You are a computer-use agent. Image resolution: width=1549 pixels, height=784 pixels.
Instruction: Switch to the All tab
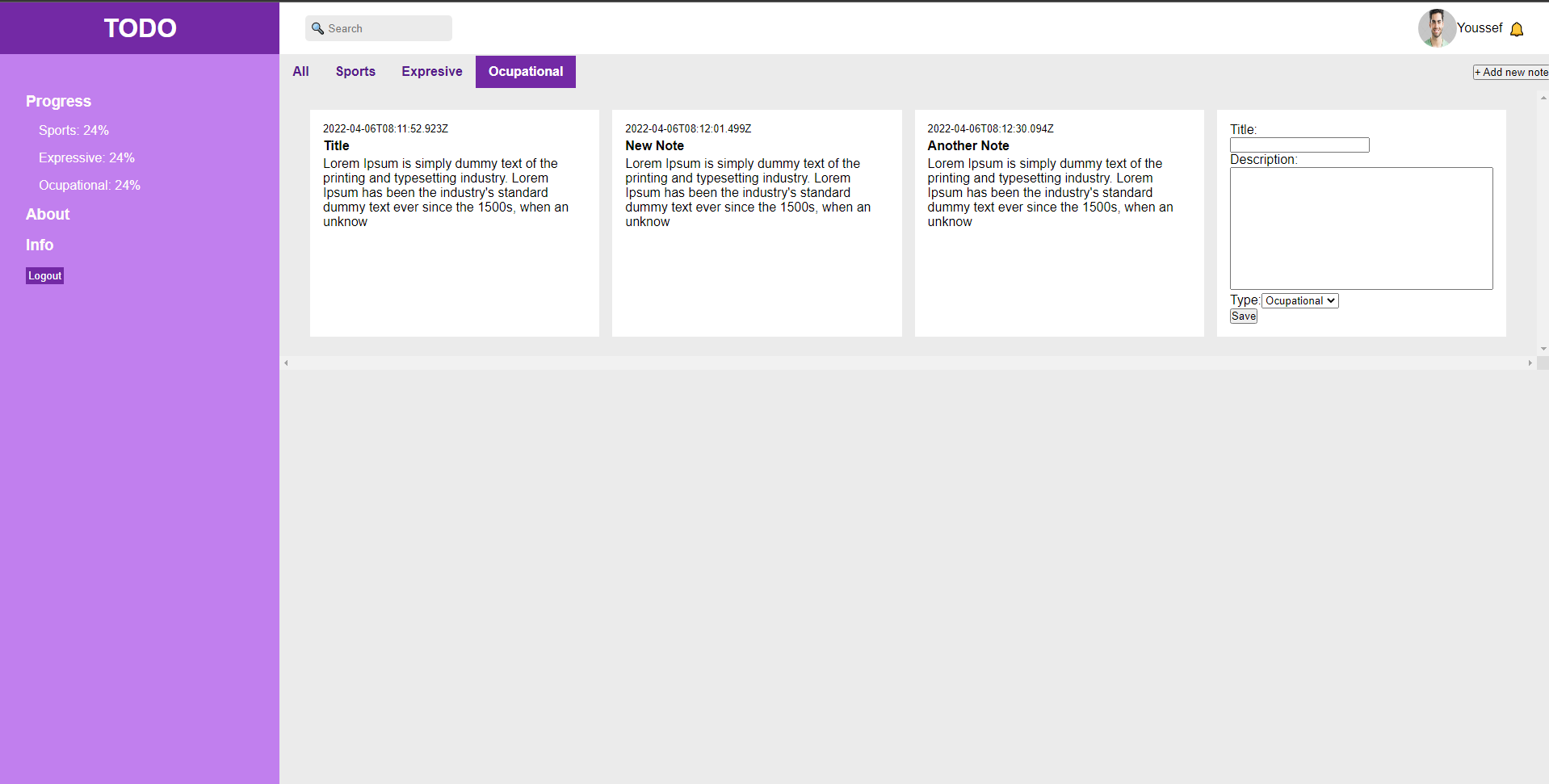(x=300, y=71)
